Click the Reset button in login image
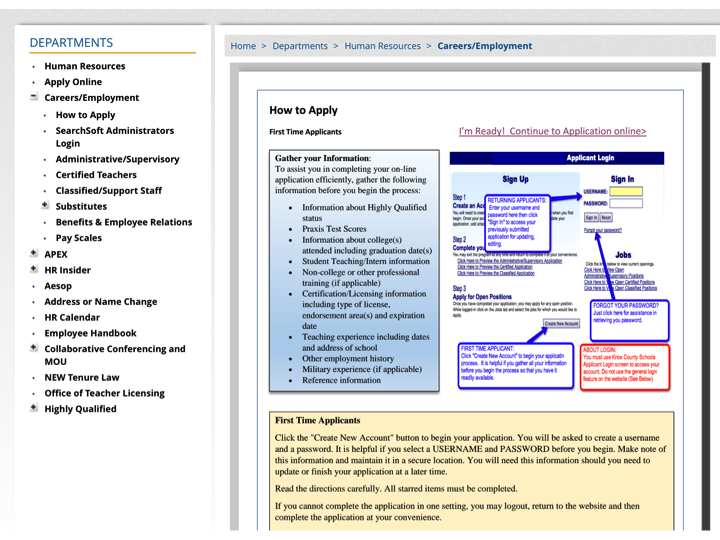 pos(606,217)
